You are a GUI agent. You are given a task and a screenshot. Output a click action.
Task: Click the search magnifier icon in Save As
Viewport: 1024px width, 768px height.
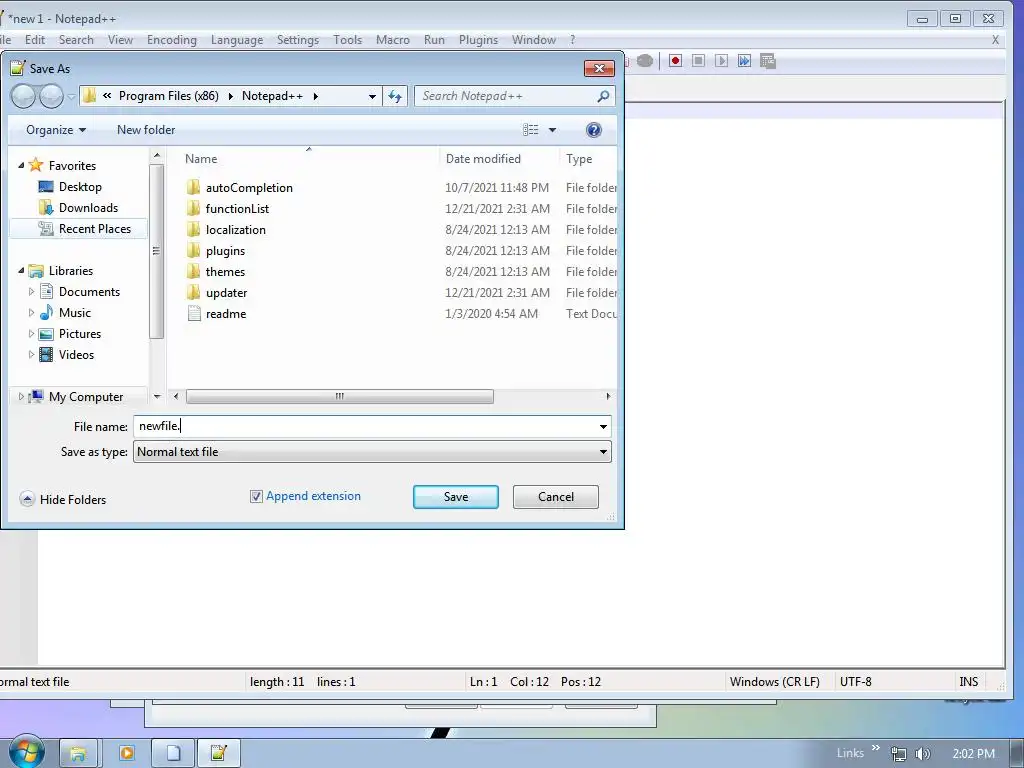point(603,96)
